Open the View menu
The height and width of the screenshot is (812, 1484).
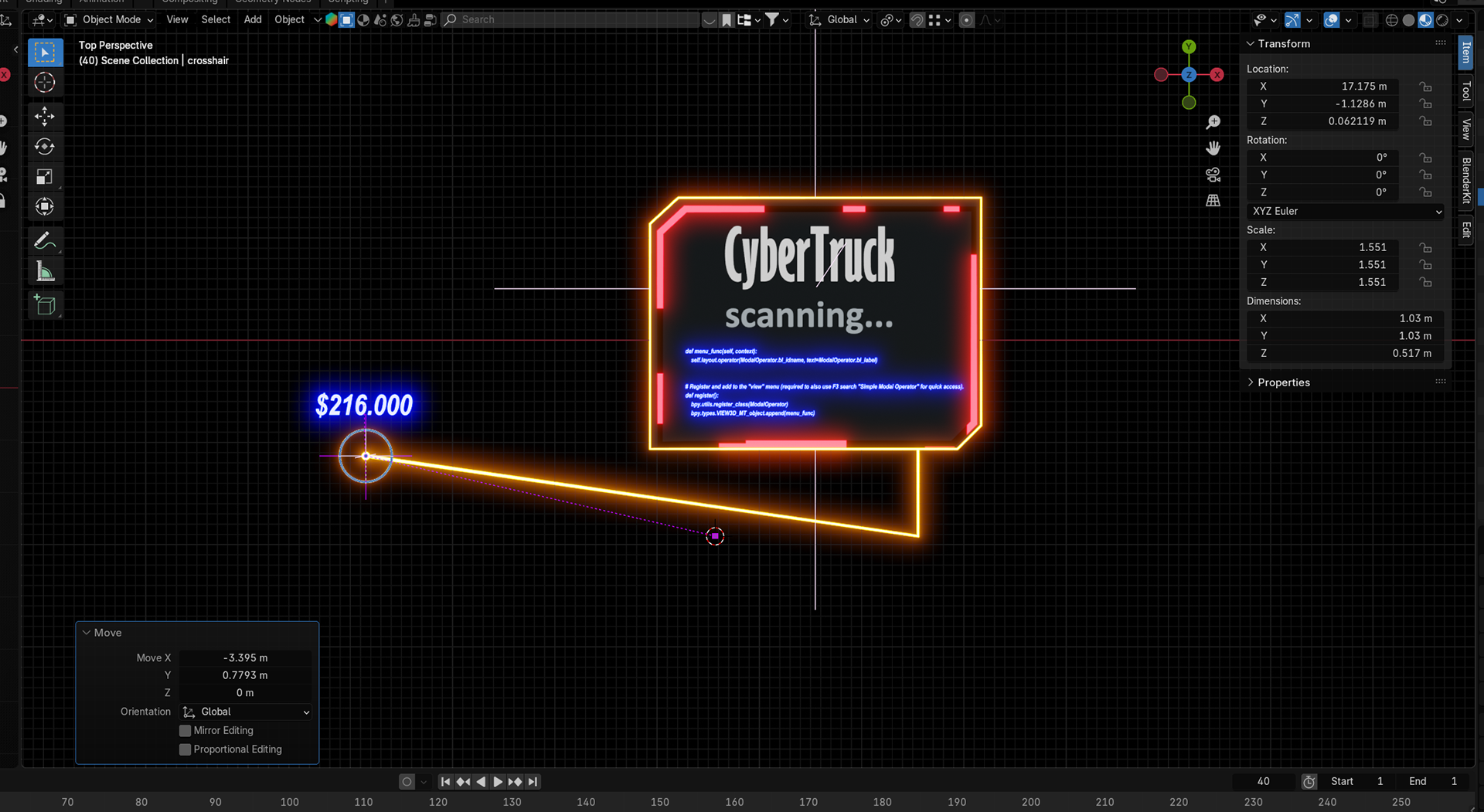(177, 20)
